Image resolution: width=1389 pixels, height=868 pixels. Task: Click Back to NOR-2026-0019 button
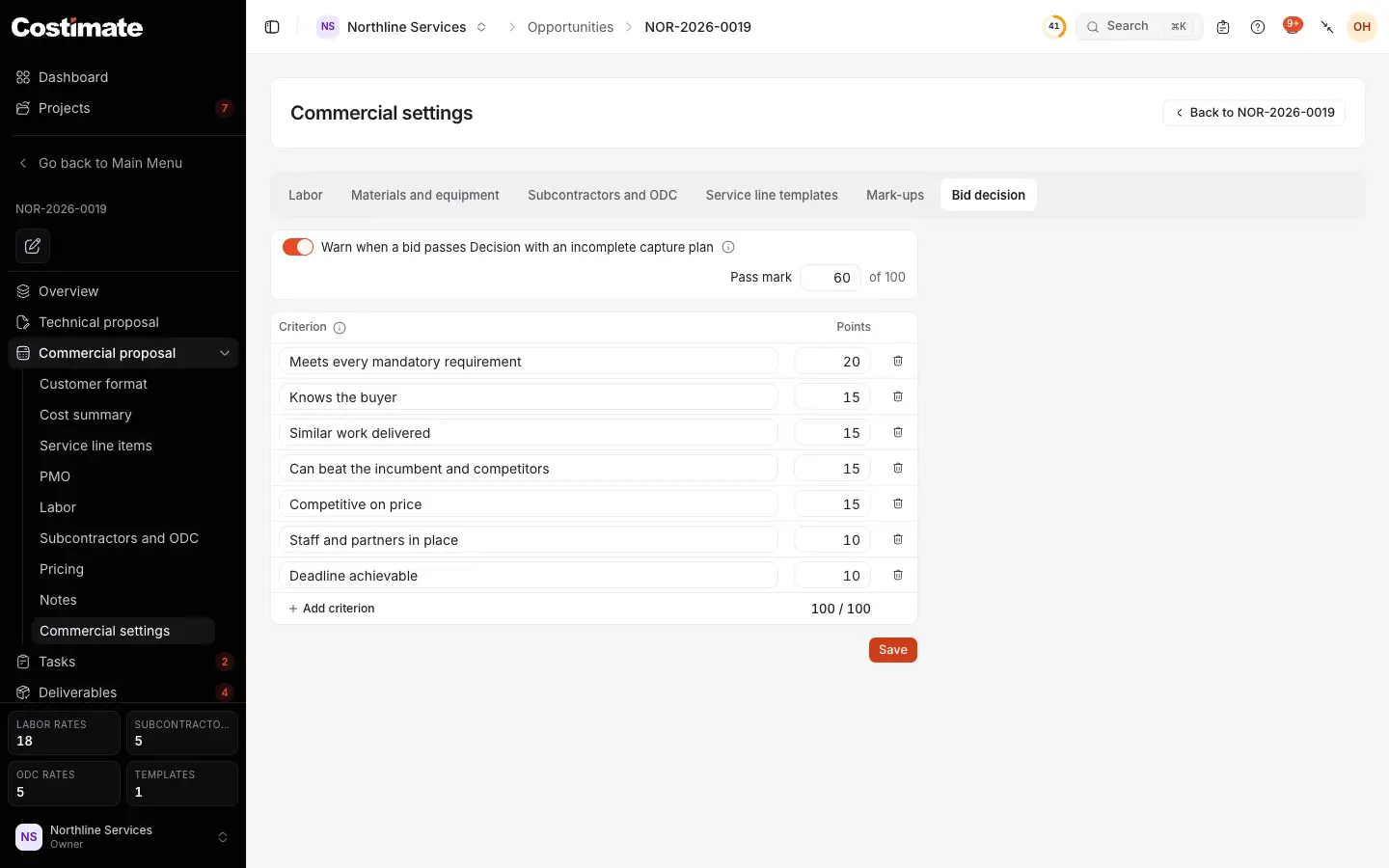pyautogui.click(x=1254, y=113)
